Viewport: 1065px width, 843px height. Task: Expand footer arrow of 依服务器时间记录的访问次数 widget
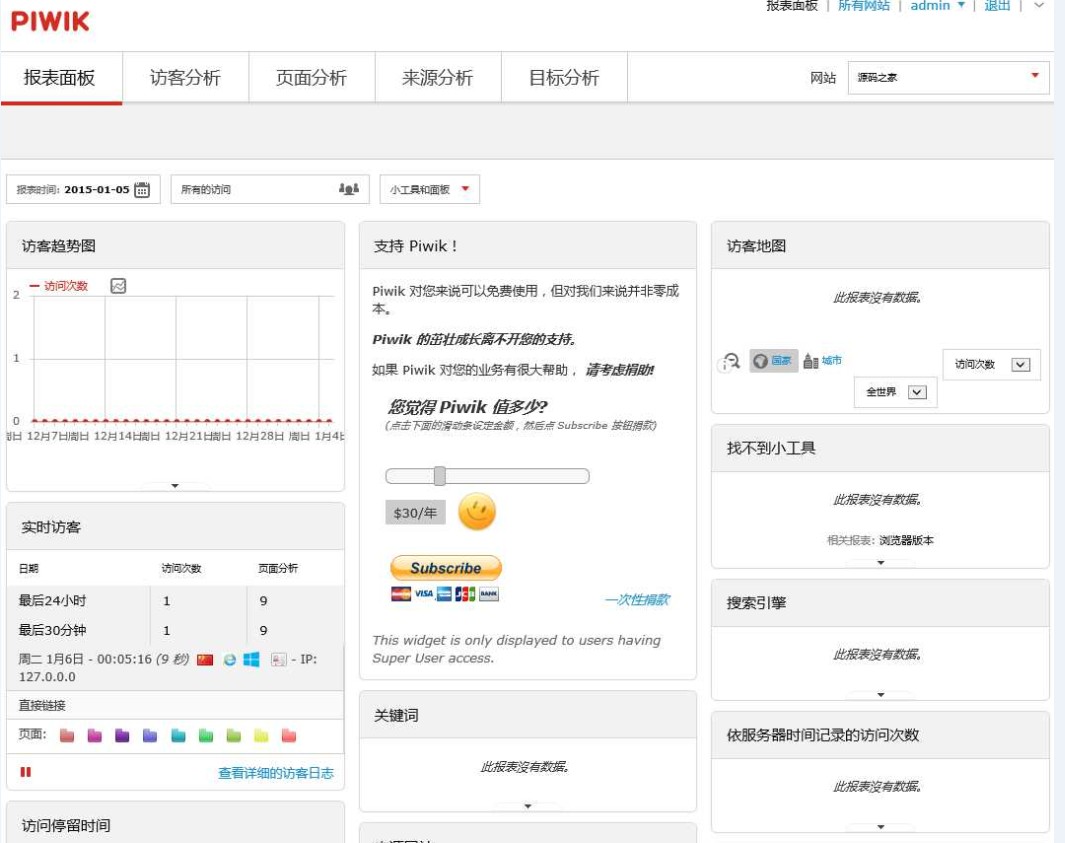coord(881,827)
